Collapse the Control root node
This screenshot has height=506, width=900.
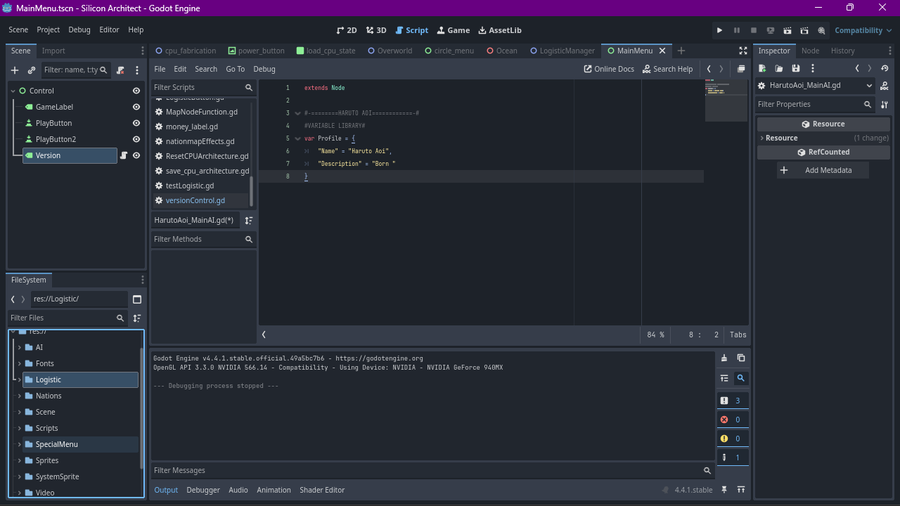coord(13,91)
